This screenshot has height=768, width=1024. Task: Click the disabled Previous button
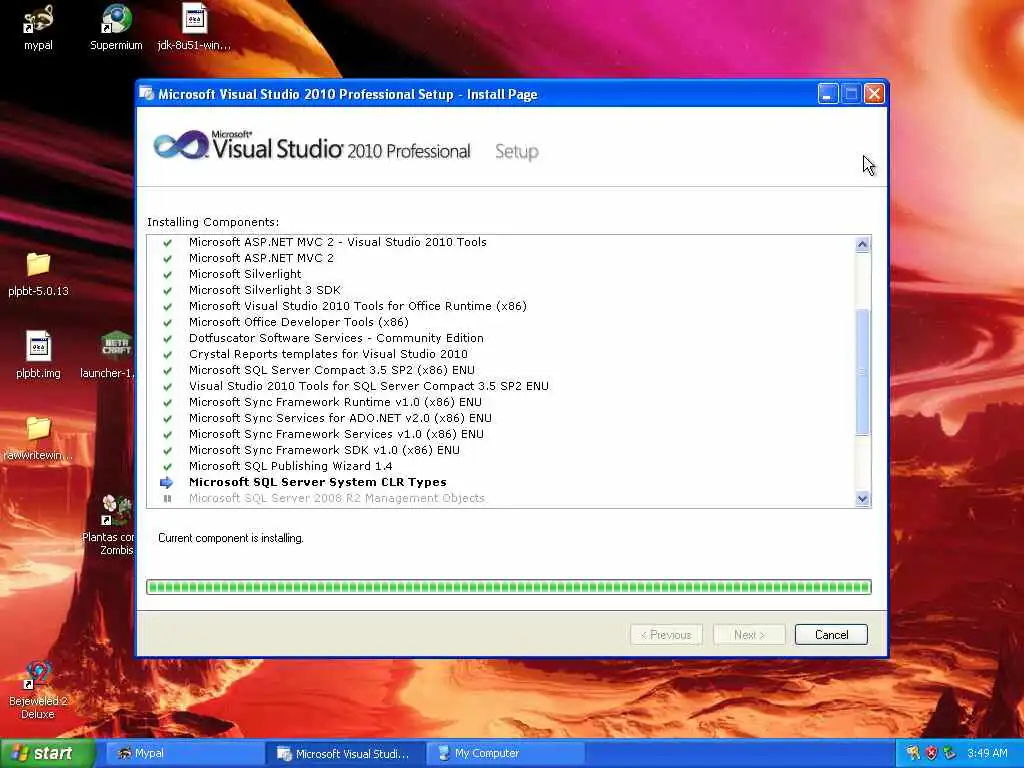(666, 635)
